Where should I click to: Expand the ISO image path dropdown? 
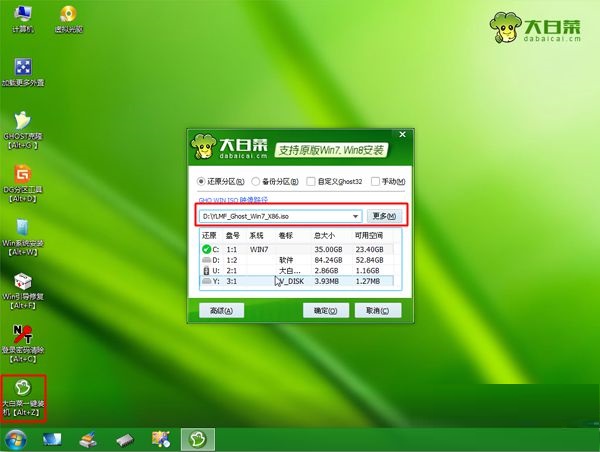tap(355, 216)
